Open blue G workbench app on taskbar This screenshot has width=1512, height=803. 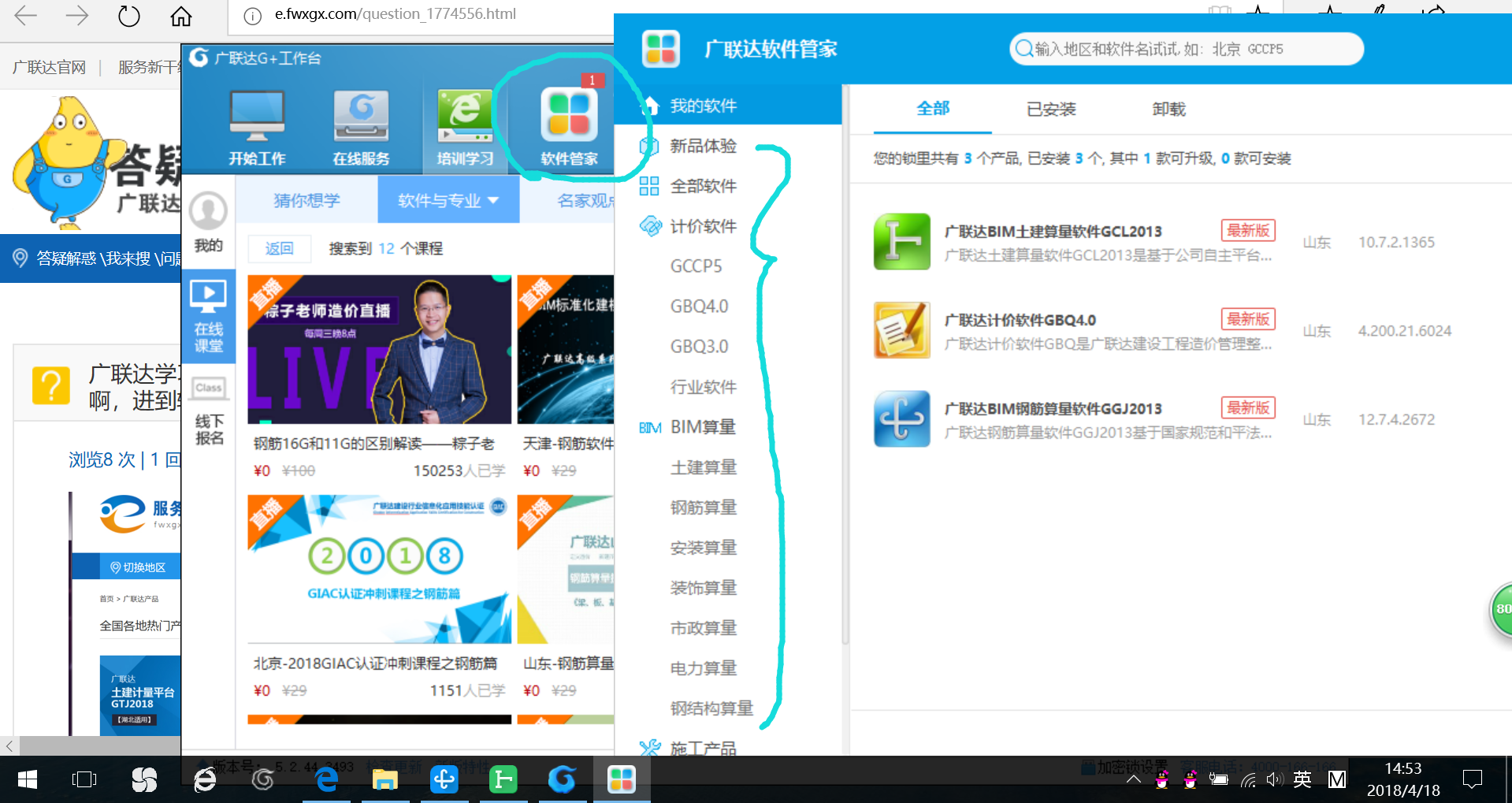click(x=562, y=779)
